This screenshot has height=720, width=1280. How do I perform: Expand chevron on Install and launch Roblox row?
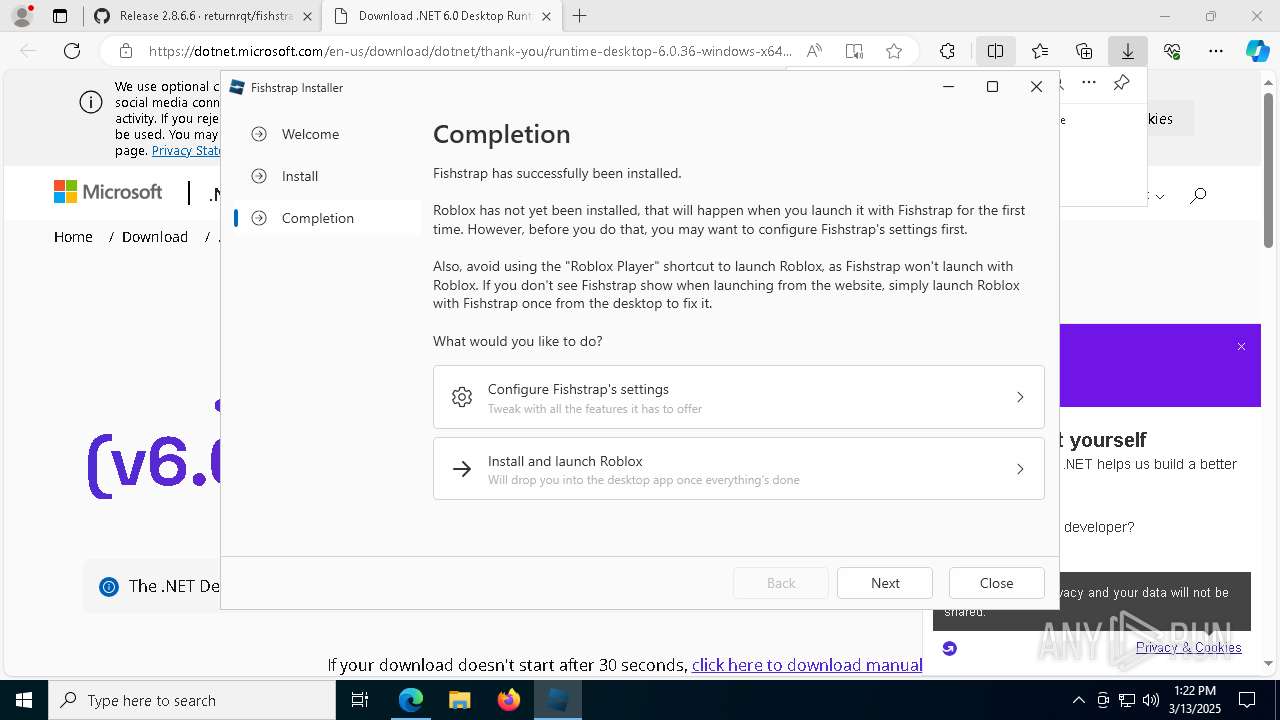(x=1020, y=469)
